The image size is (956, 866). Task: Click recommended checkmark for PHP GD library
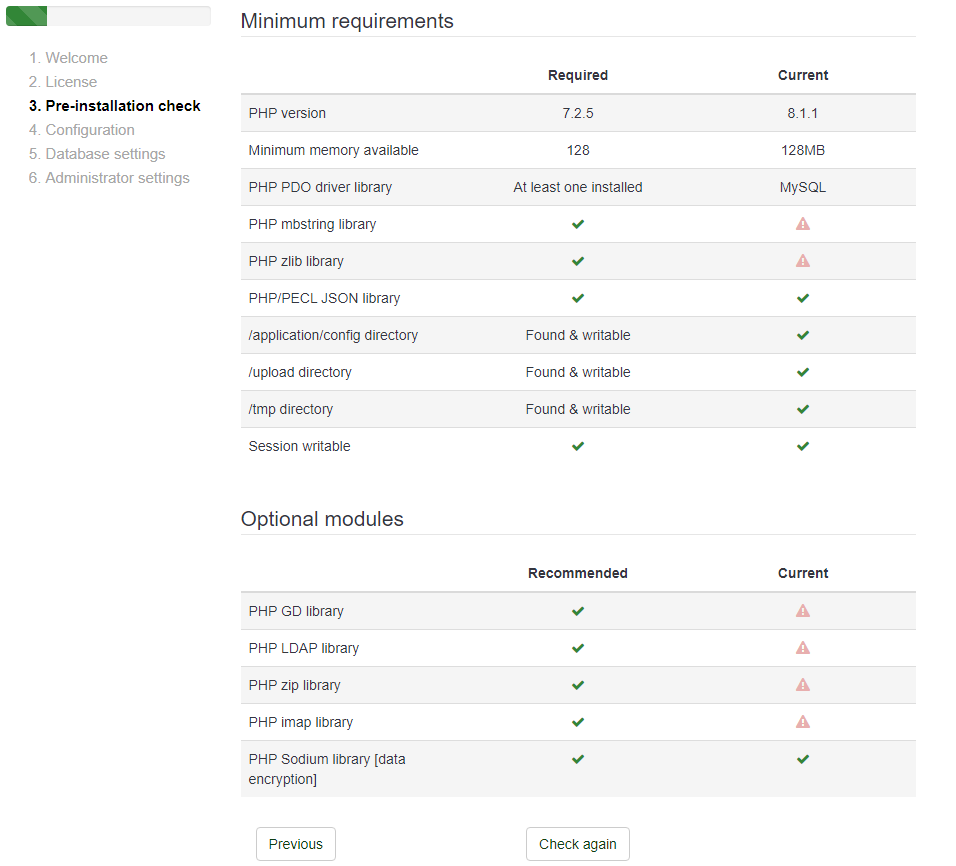(577, 611)
